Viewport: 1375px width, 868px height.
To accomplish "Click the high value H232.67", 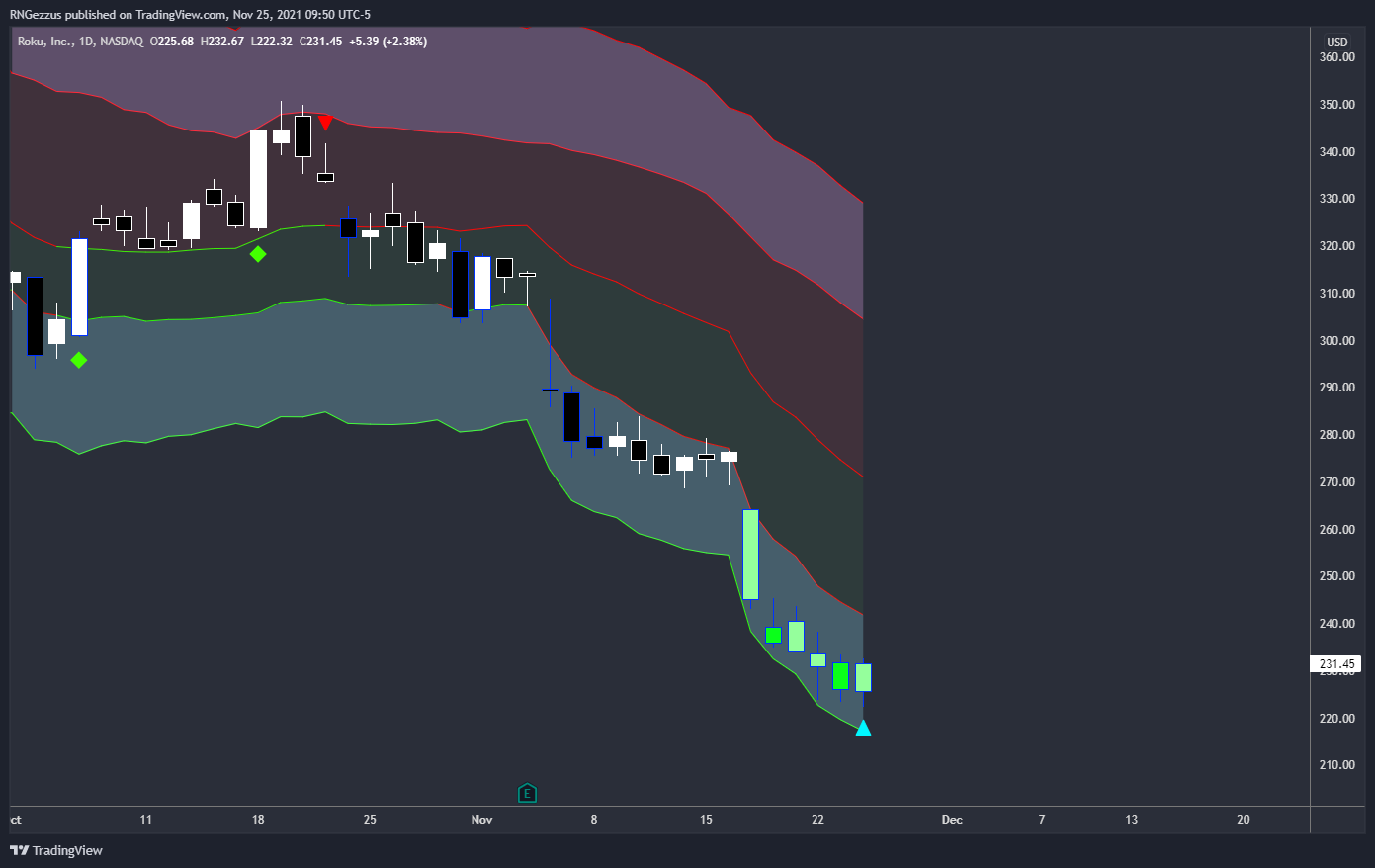I will 221,42.
